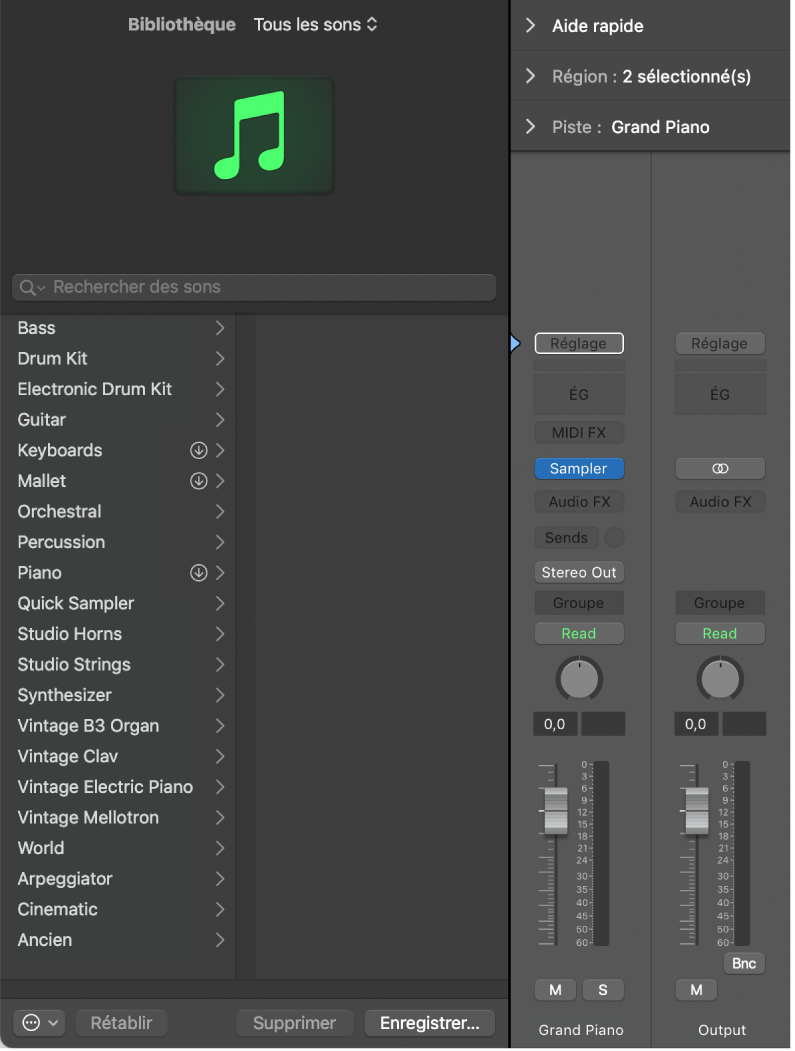Open the Orchestral sound category

click(x=60, y=511)
